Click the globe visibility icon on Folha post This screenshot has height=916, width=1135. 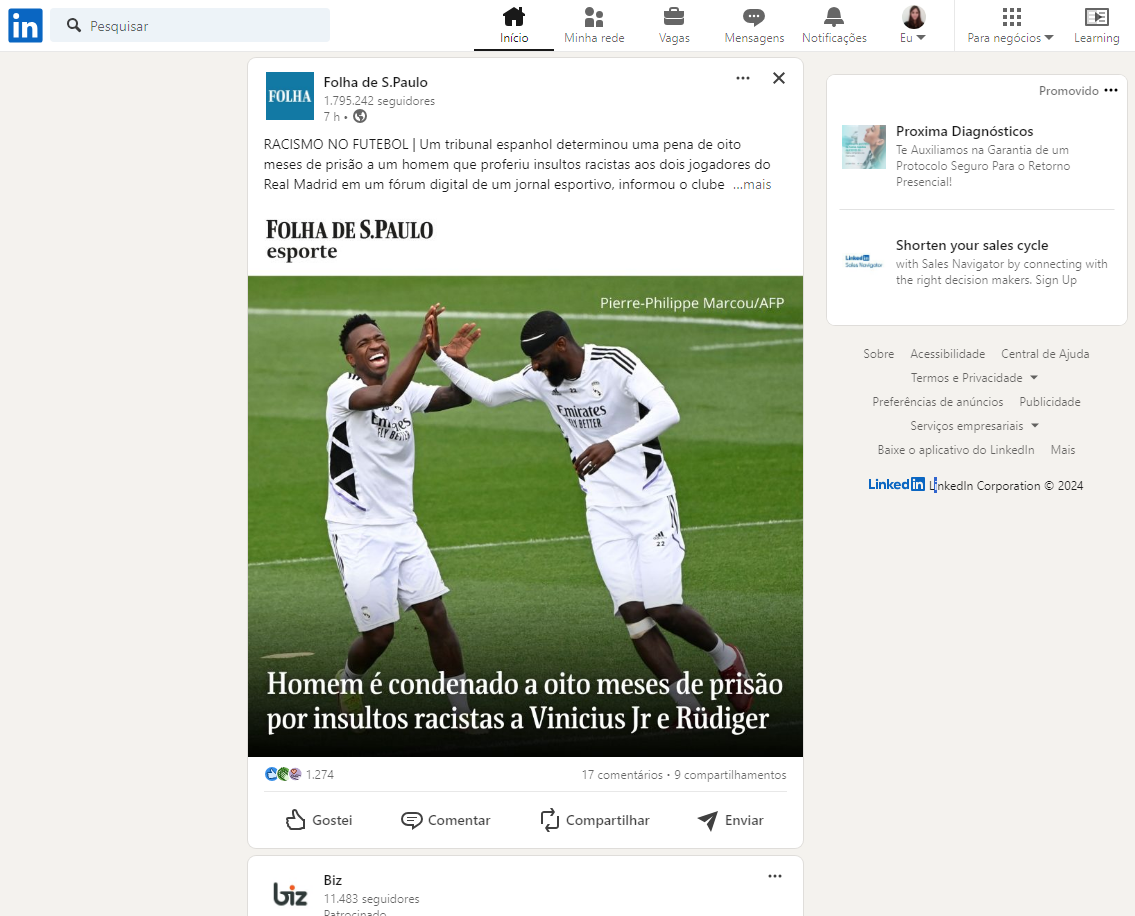coord(360,117)
